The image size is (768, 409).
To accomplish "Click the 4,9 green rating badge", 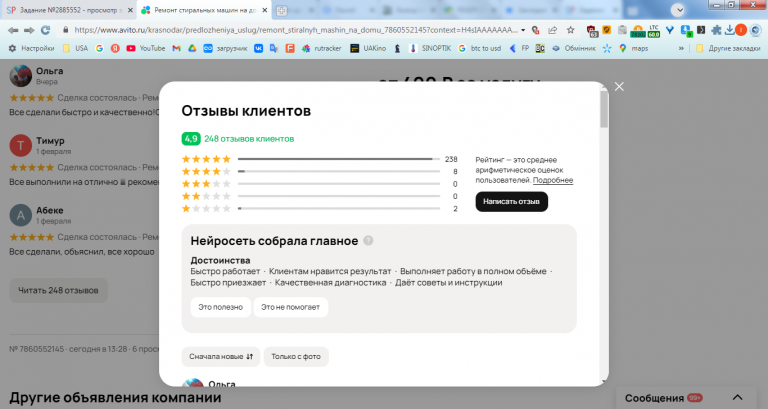I will coord(191,139).
